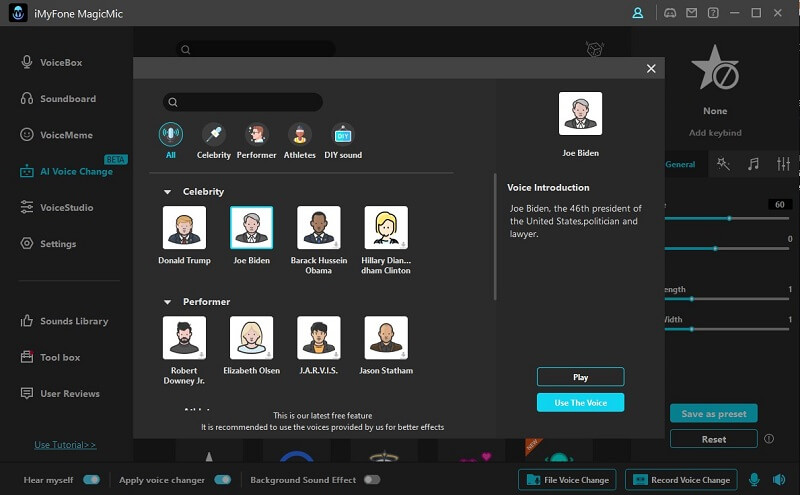Toggle the Hear myself switch
This screenshot has width=800, height=495.
[x=92, y=480]
